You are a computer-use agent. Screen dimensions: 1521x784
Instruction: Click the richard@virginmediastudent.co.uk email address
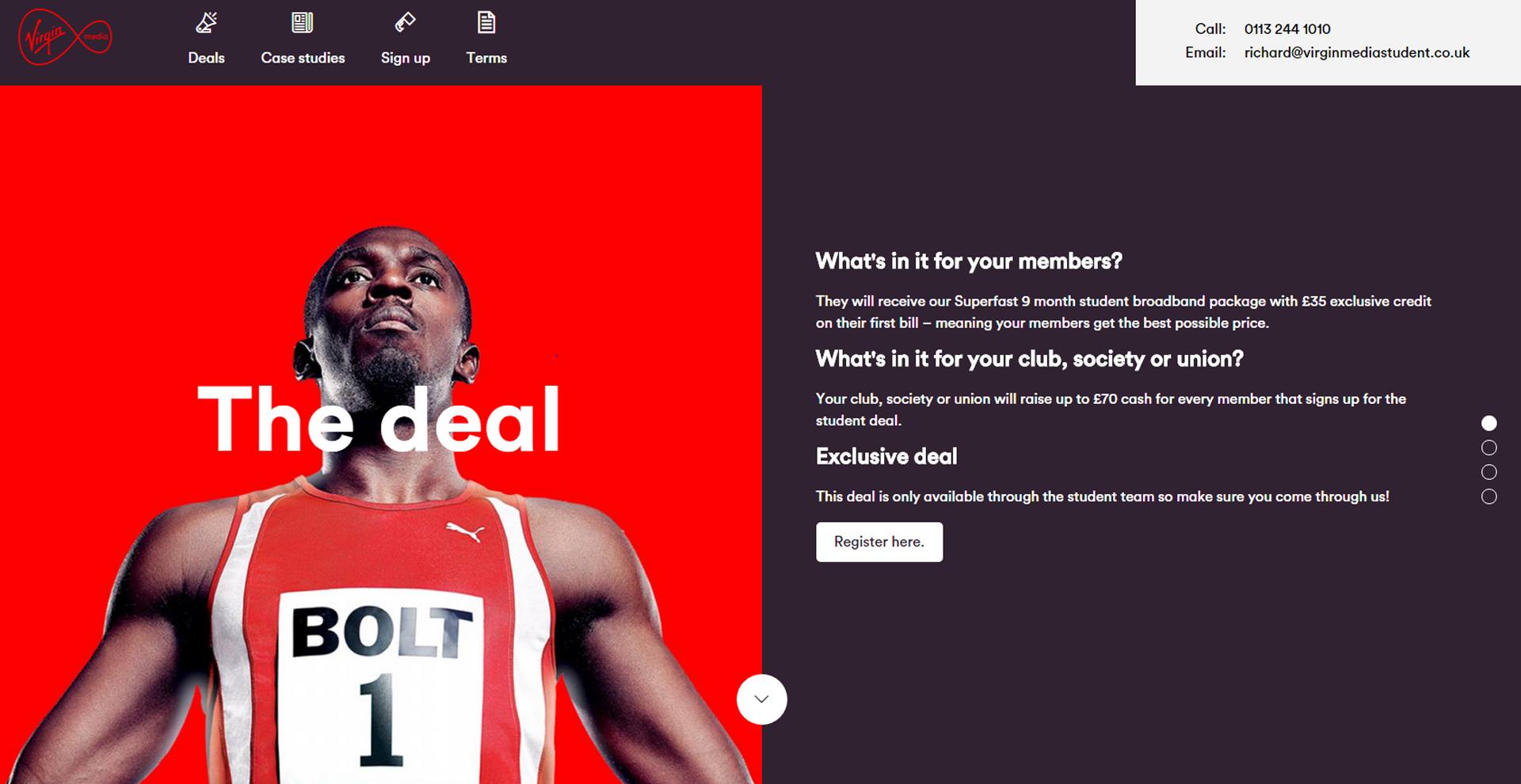point(1356,52)
